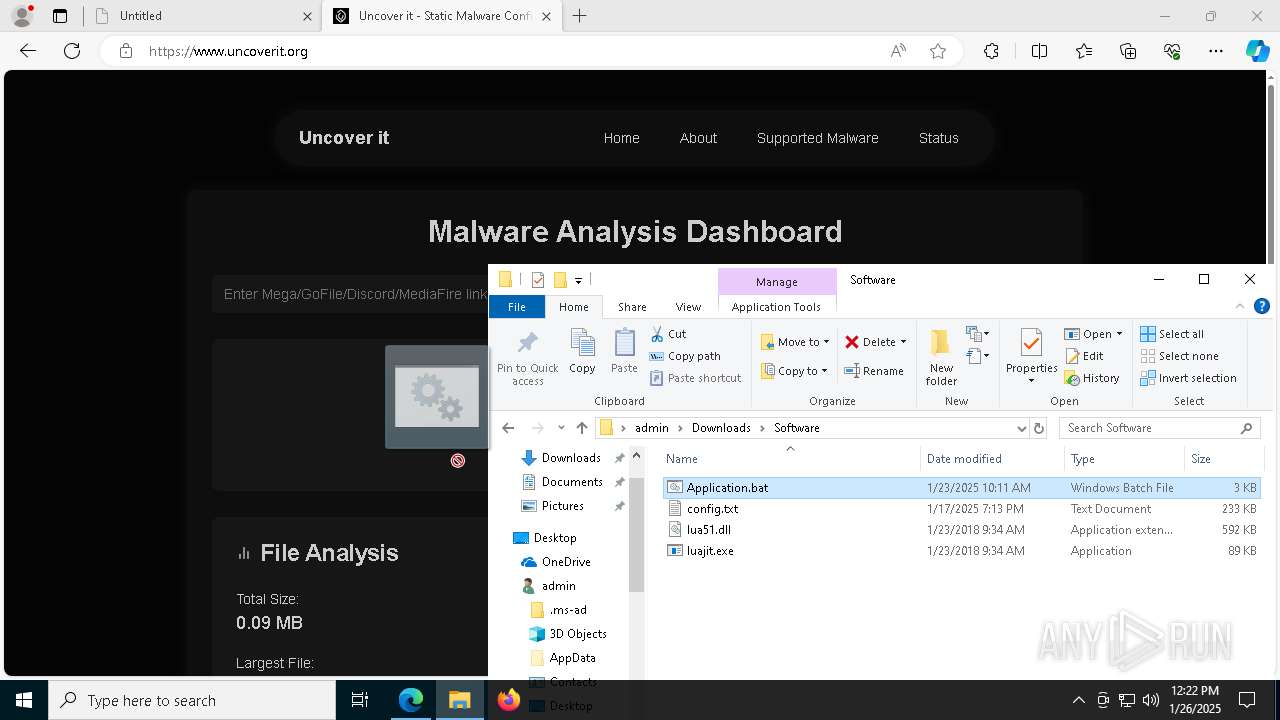The width and height of the screenshot is (1280, 720).
Task: Click Paste shortcut in ribbon
Action: click(696, 378)
